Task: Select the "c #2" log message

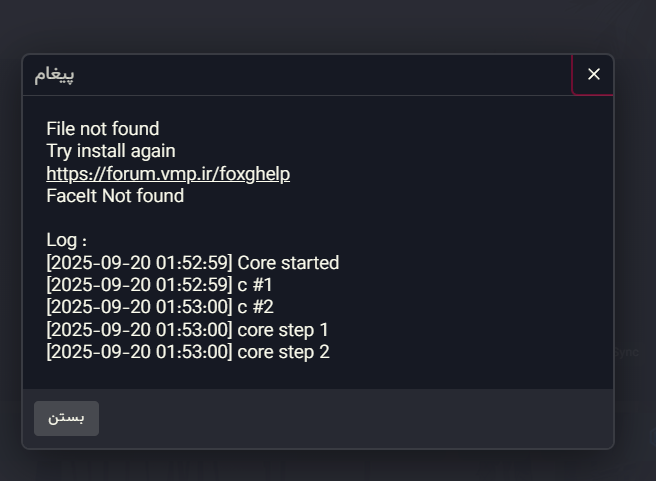Action: click(255, 307)
